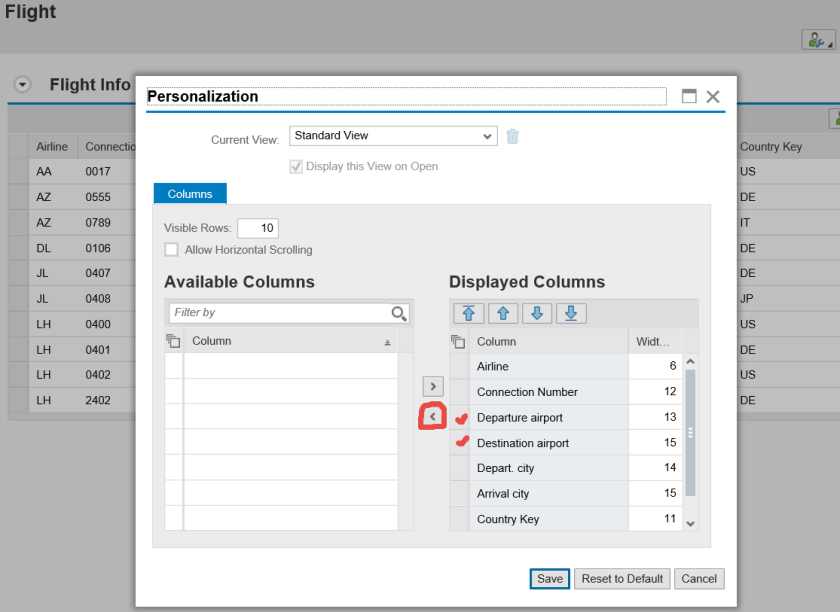Click the filter search magnifier icon
Screen dimensions: 840x612
point(399,314)
